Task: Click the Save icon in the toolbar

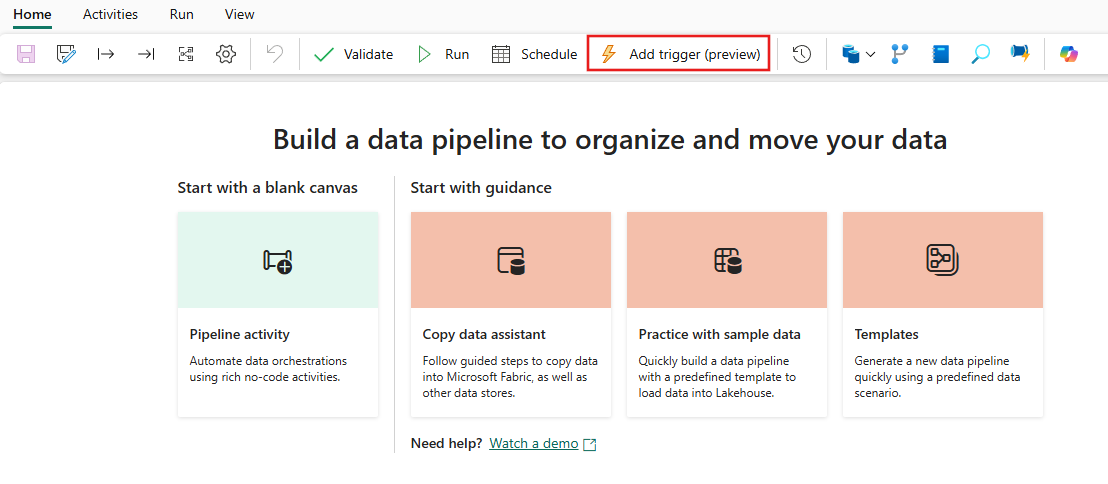Action: click(x=26, y=54)
